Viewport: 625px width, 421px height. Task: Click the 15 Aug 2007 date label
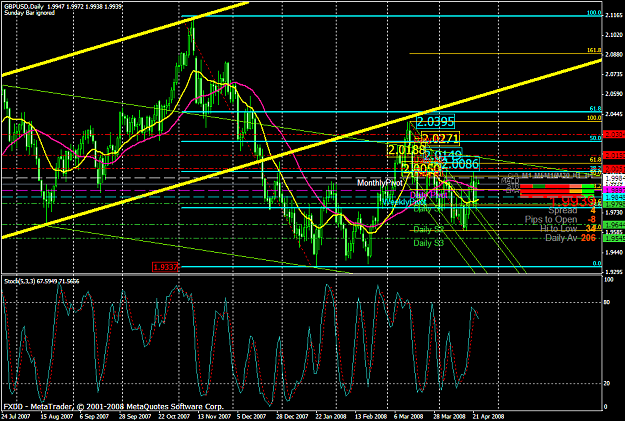[x=55, y=417]
